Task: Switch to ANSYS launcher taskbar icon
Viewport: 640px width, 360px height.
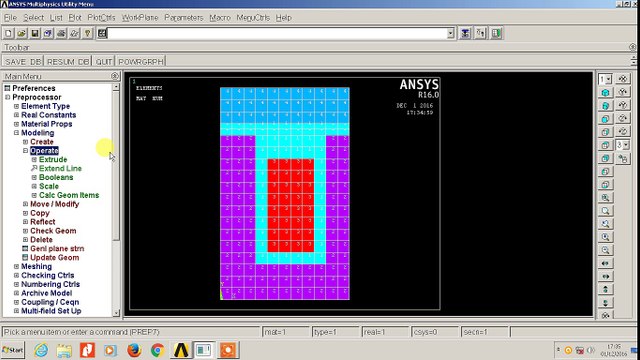Action: (181, 350)
